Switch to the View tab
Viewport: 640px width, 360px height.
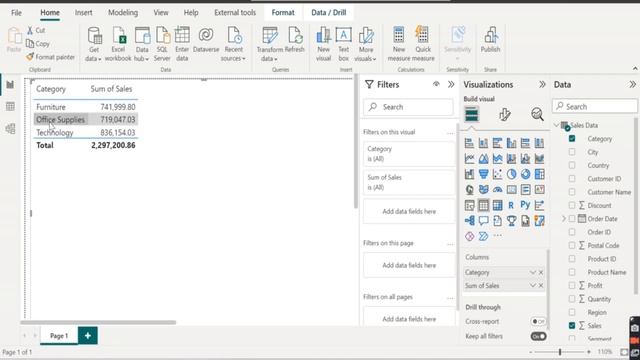pos(161,13)
